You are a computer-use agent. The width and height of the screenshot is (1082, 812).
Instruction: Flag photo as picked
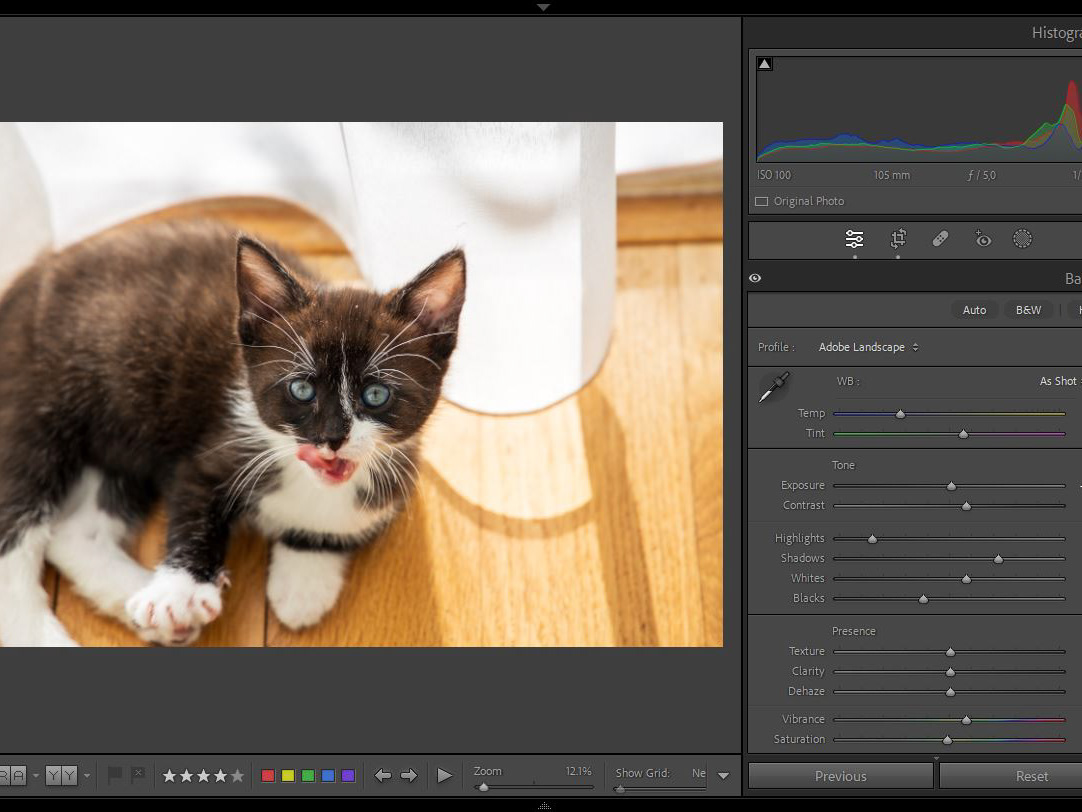(x=115, y=775)
